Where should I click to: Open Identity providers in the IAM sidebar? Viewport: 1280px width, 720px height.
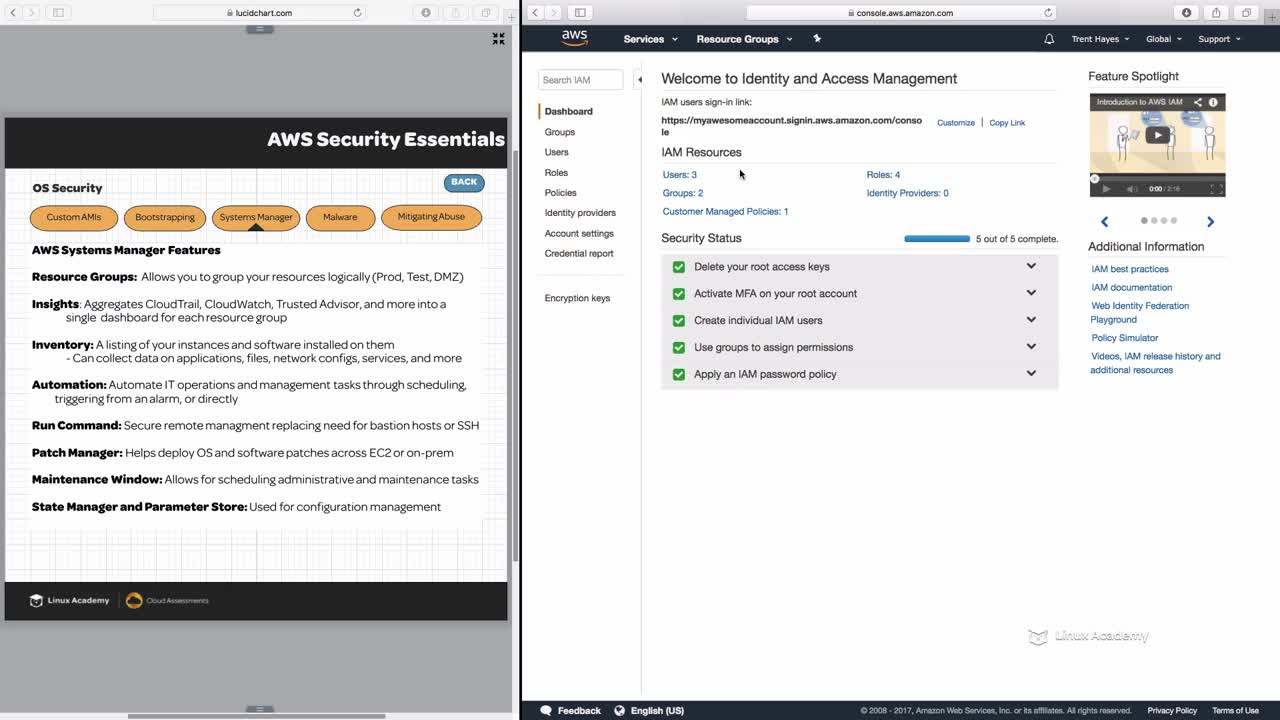[580, 213]
